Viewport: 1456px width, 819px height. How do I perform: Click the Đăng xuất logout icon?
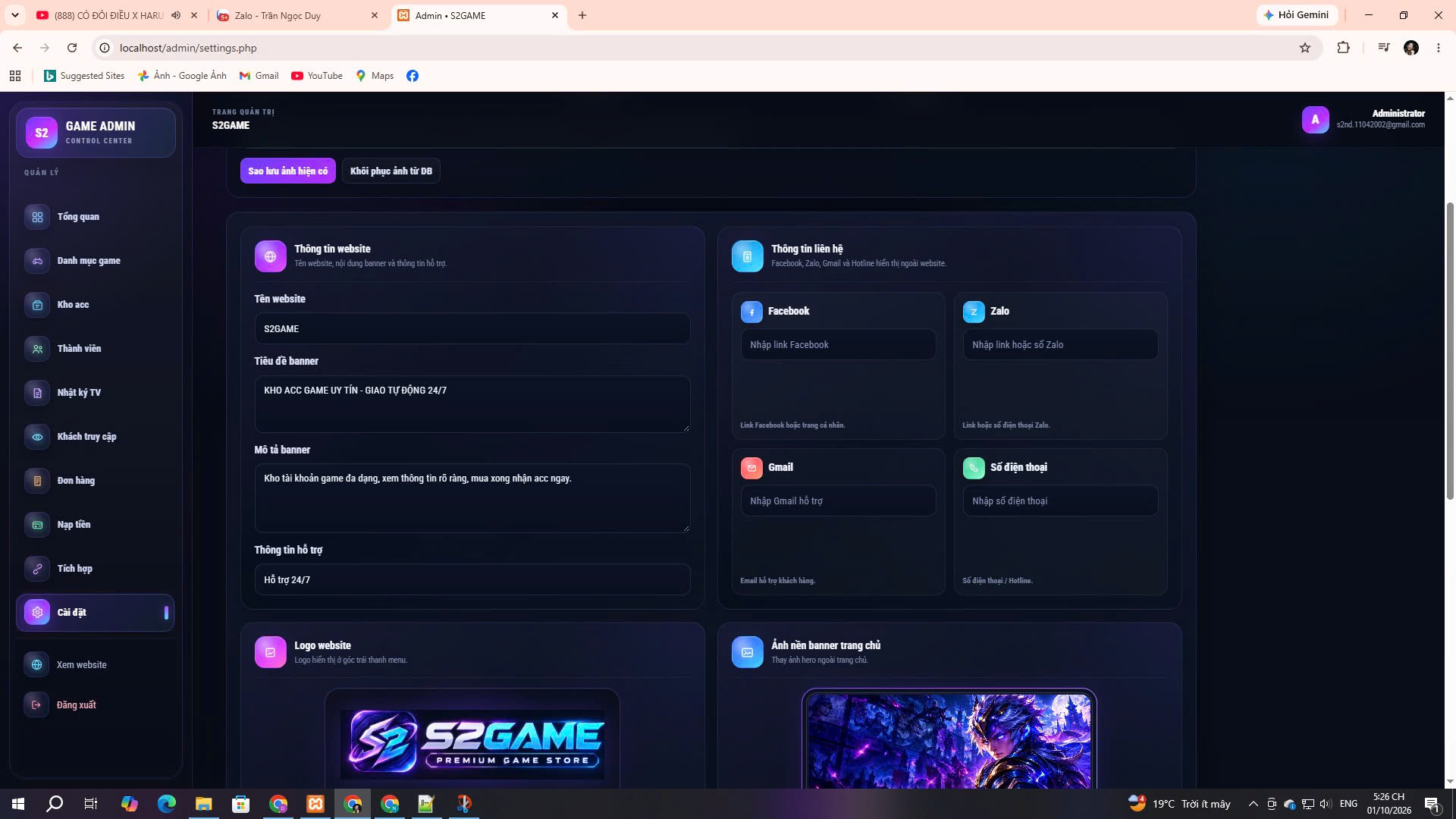coord(36,705)
